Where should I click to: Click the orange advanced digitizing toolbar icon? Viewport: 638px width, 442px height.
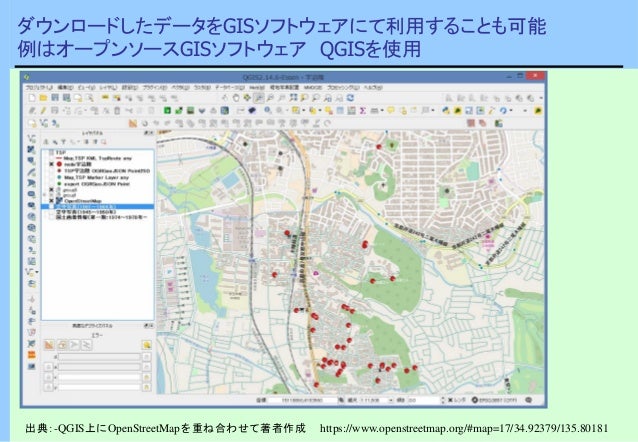coord(133,123)
